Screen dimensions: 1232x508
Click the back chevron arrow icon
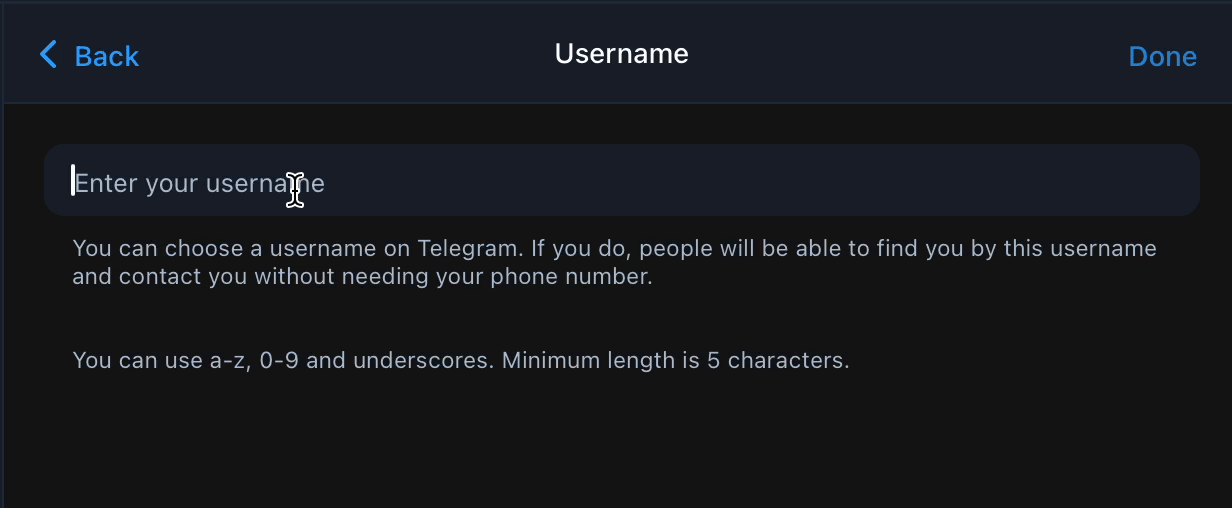point(48,55)
